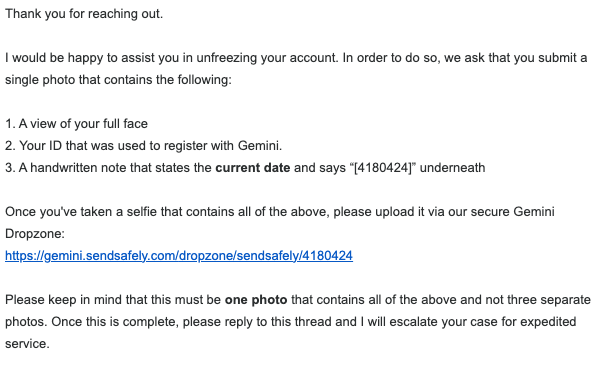This screenshot has width=608, height=371.
Task: Click the "Thank you for reaching out." line
Action: tap(84, 14)
